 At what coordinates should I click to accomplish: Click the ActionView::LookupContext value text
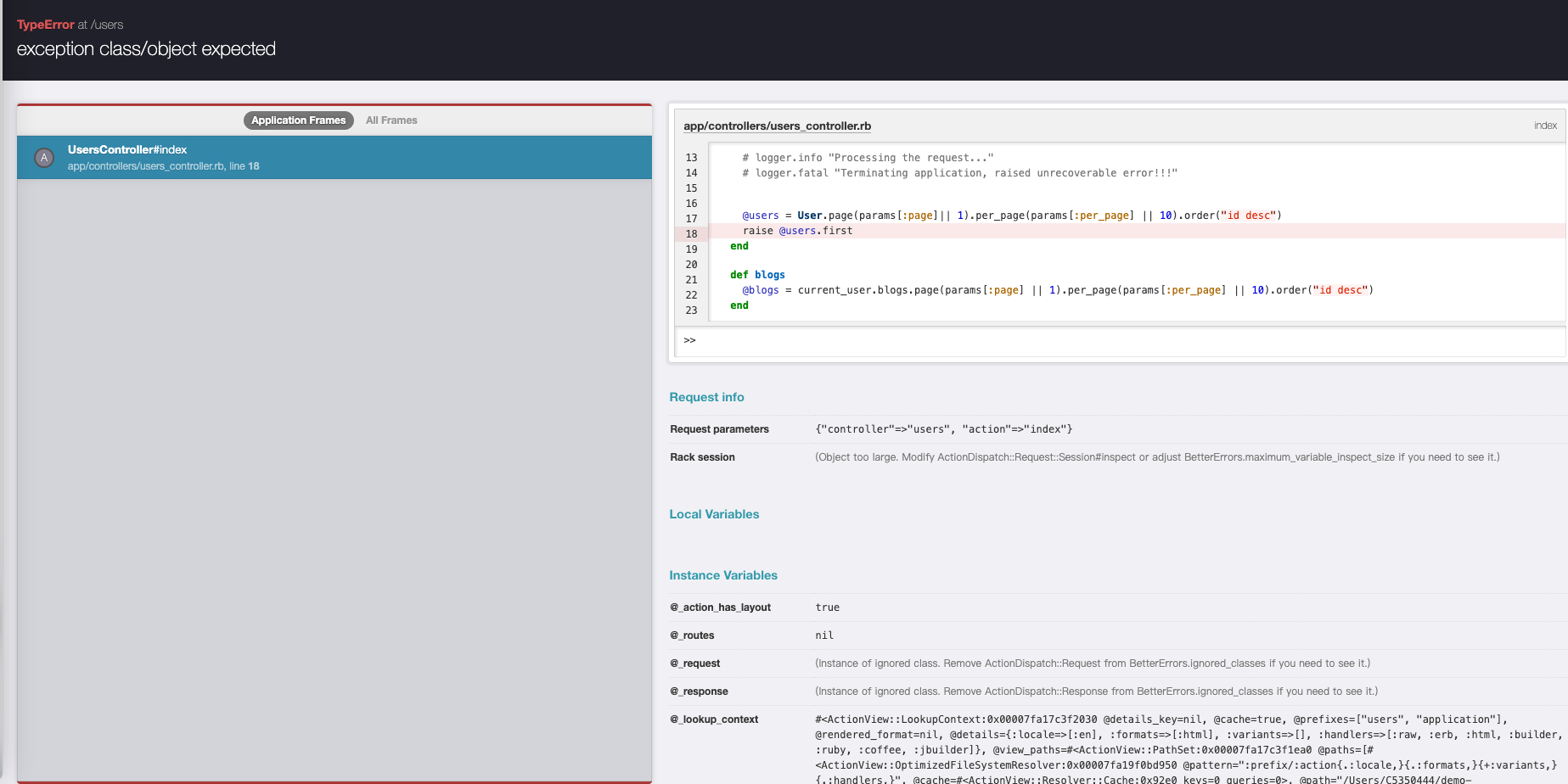(1189, 749)
